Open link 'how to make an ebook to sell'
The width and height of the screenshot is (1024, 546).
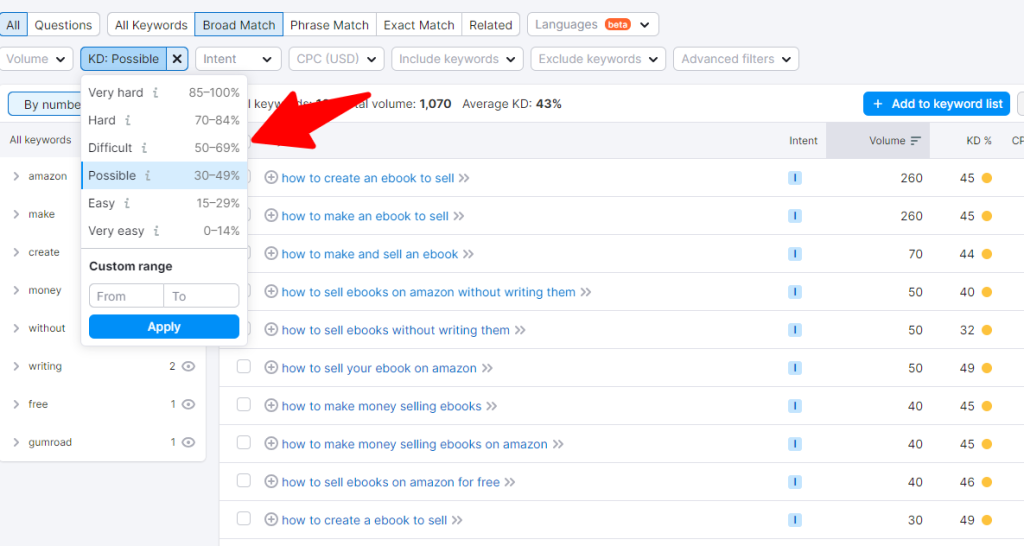pyautogui.click(x=365, y=216)
